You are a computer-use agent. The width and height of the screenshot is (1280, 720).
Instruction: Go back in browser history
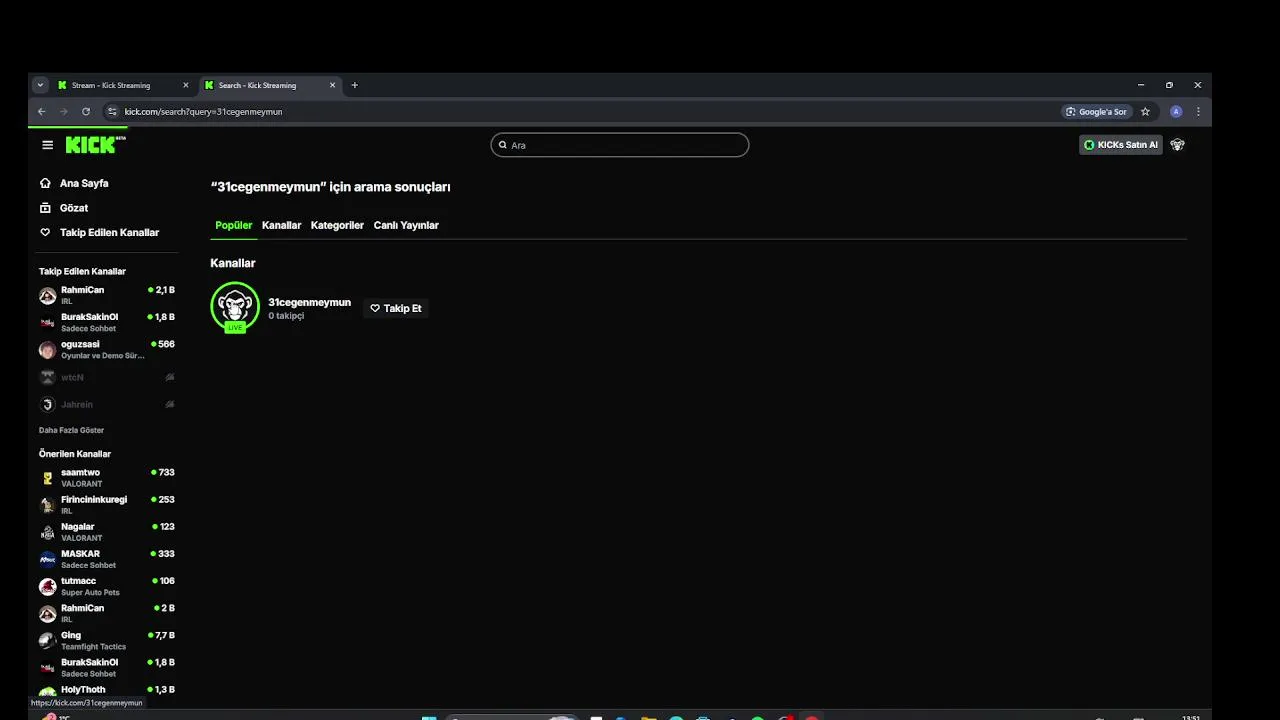pyautogui.click(x=41, y=112)
